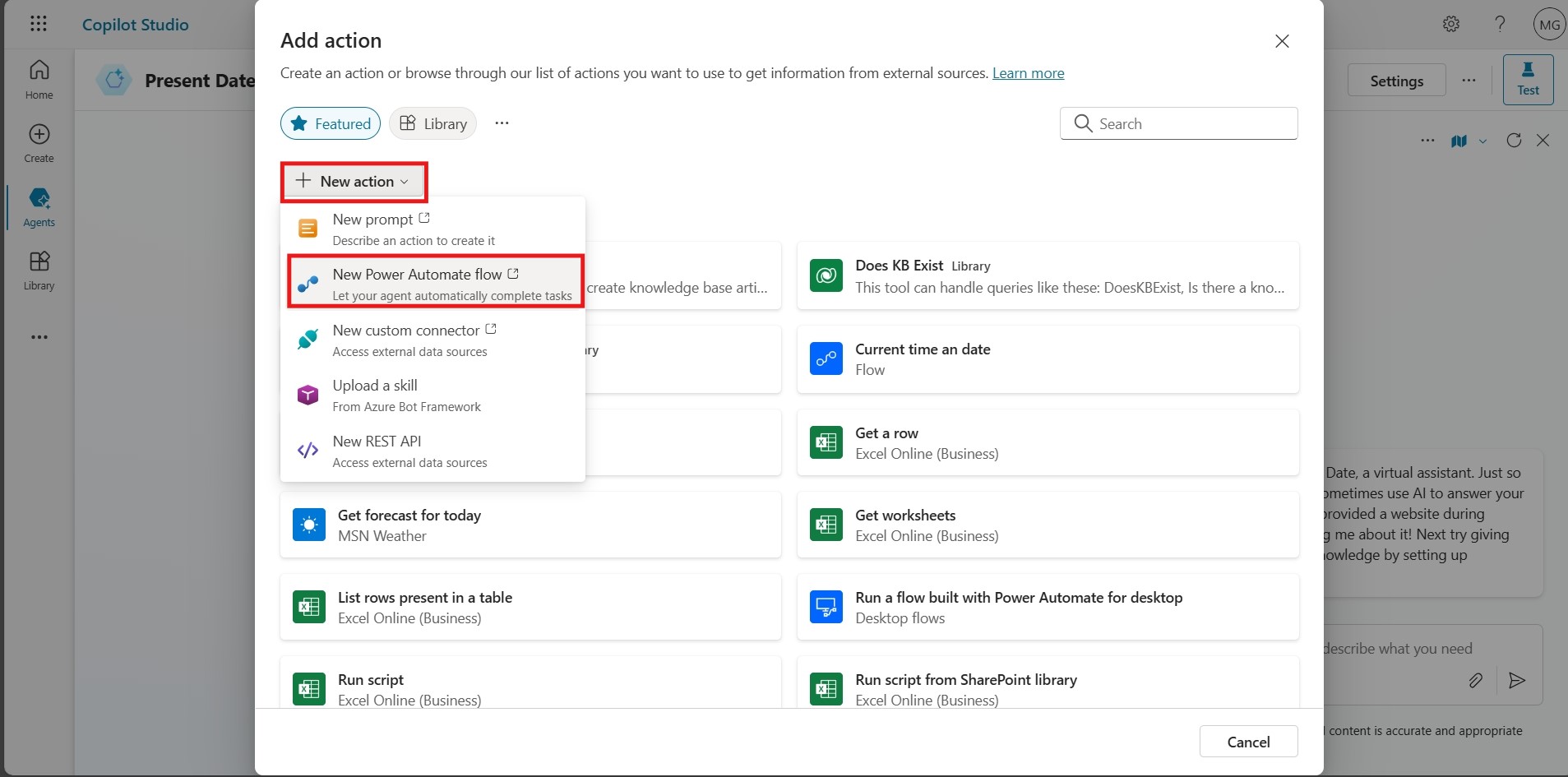Expand the New action dropdown

tap(354, 182)
